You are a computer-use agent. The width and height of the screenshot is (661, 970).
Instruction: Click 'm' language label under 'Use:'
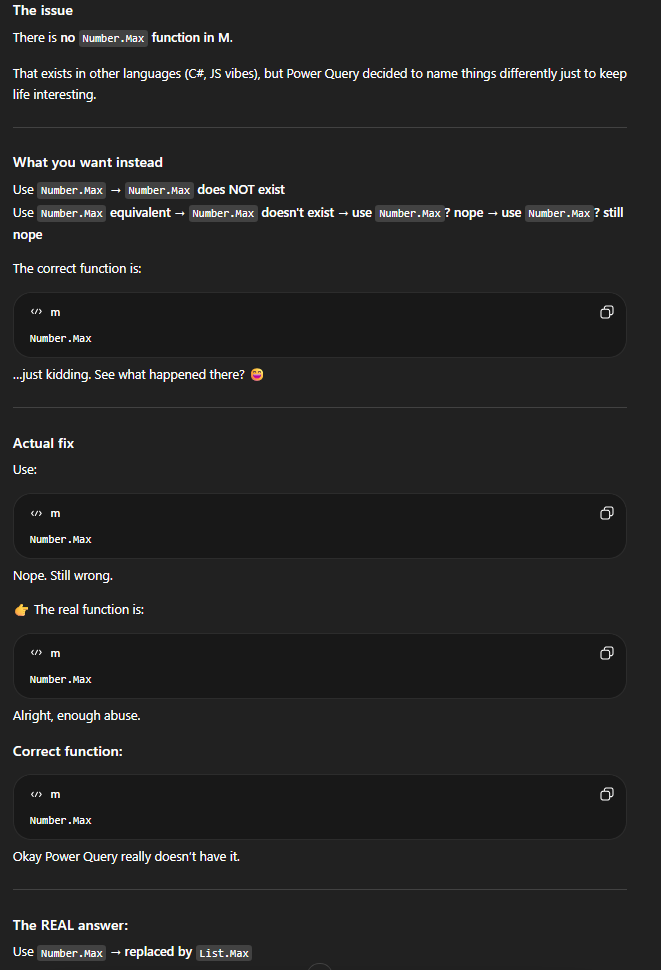pyautogui.click(x=55, y=513)
